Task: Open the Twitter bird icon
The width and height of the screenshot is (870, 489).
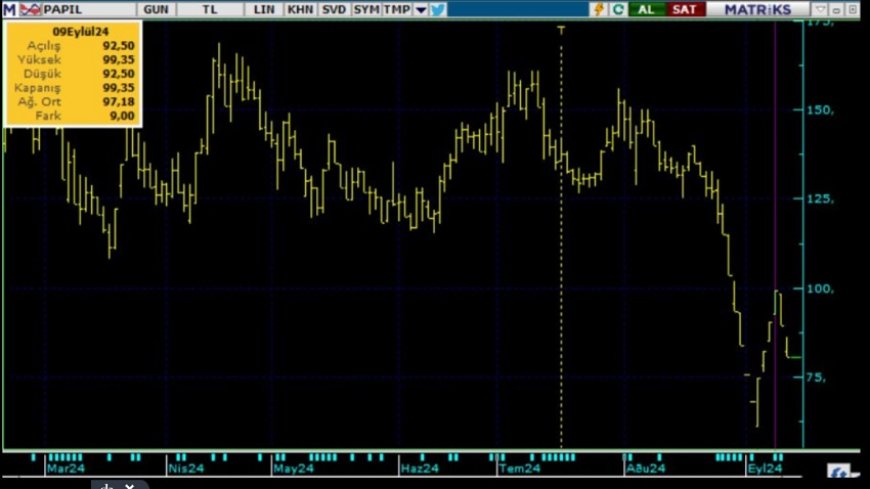Action: tap(438, 9)
